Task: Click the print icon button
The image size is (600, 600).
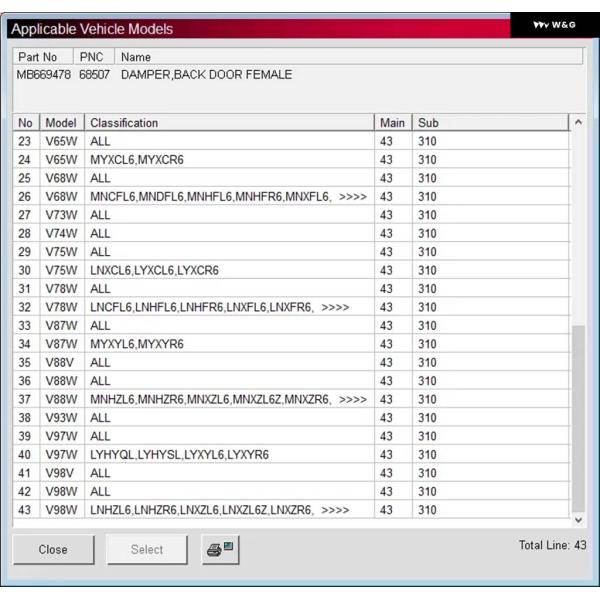Action: pyautogui.click(x=219, y=549)
